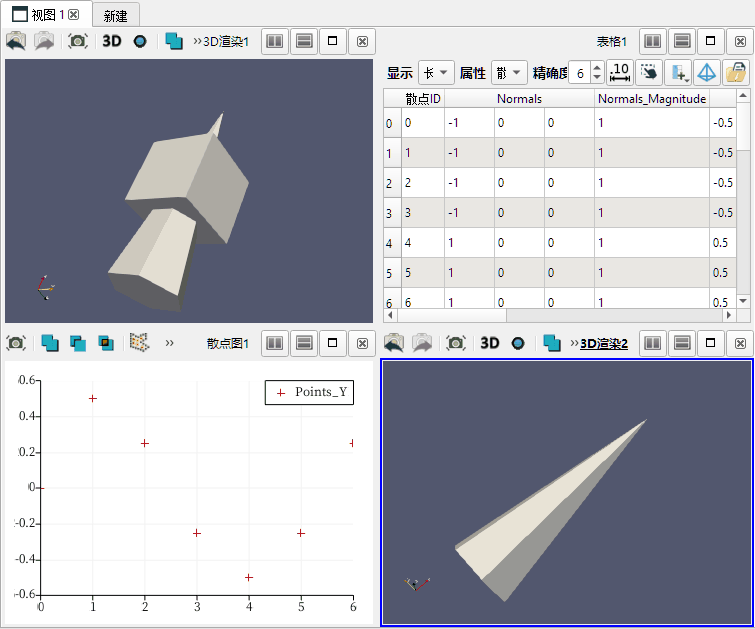Click camera redo in 3D渲染1 toolbar
The width and height of the screenshot is (755, 629).
coord(44,41)
